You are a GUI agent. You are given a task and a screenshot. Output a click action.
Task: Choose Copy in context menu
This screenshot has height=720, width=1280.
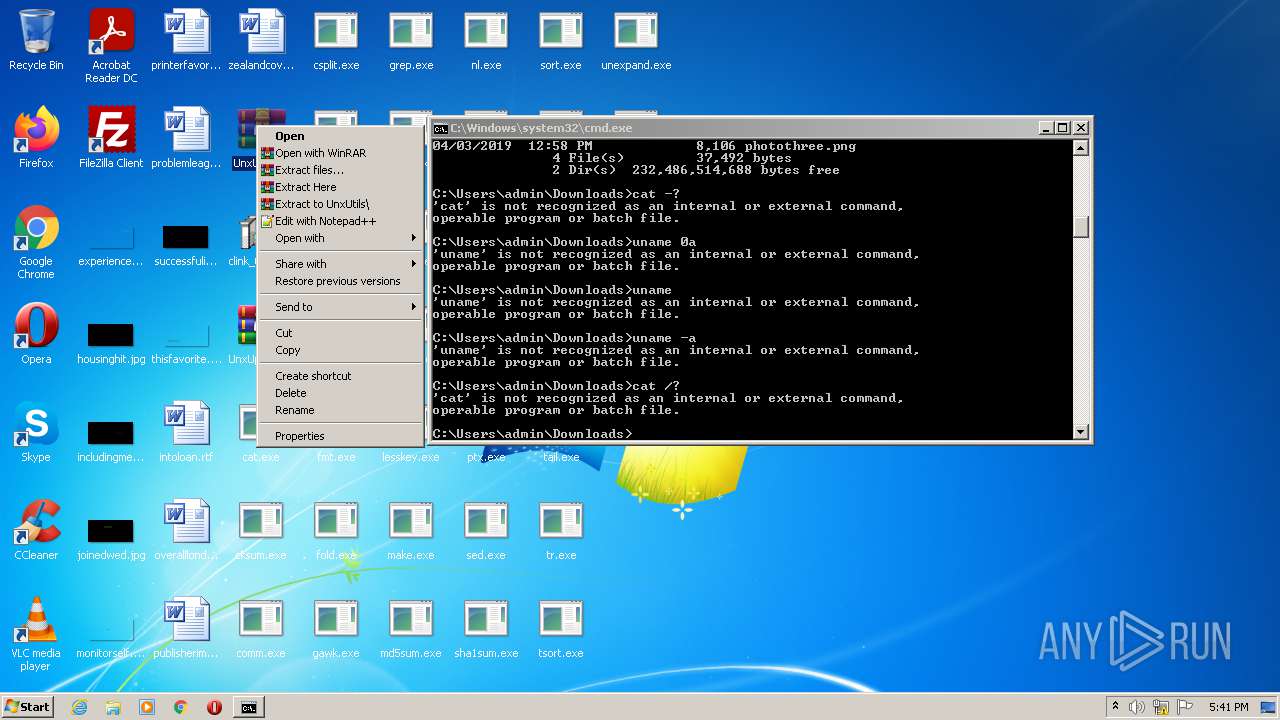point(340,350)
